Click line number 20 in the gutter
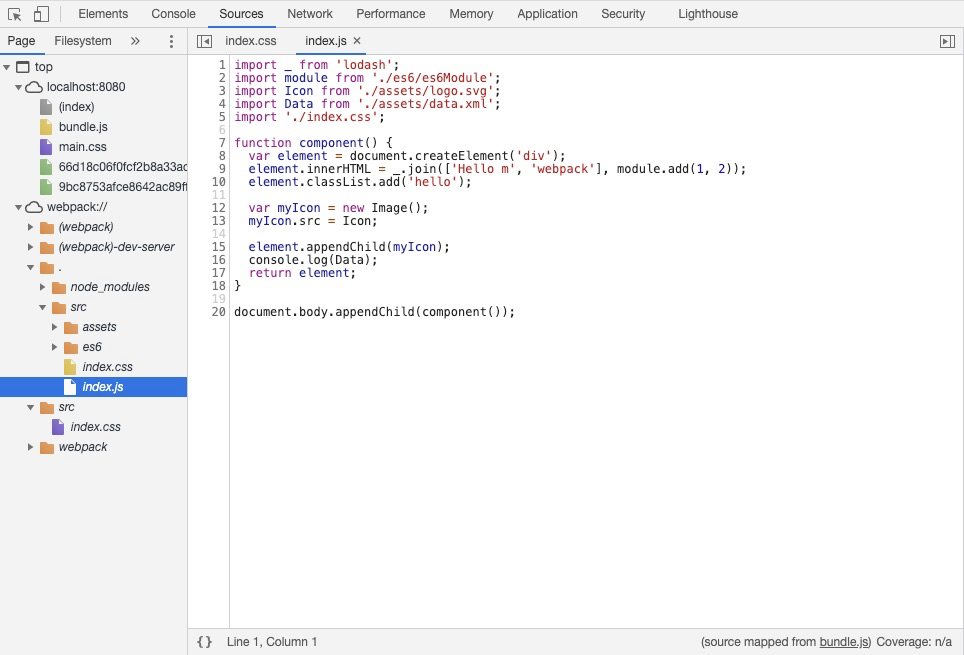 coord(219,312)
